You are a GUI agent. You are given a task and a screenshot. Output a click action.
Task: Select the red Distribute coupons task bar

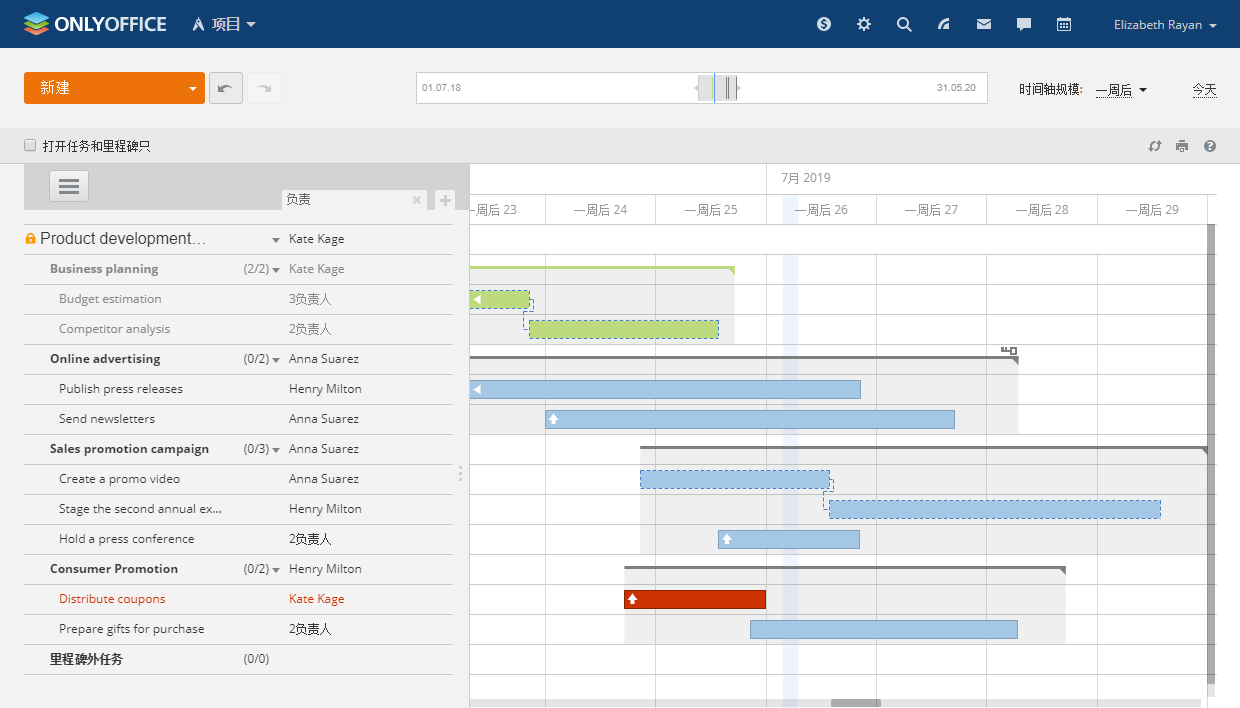[695, 599]
